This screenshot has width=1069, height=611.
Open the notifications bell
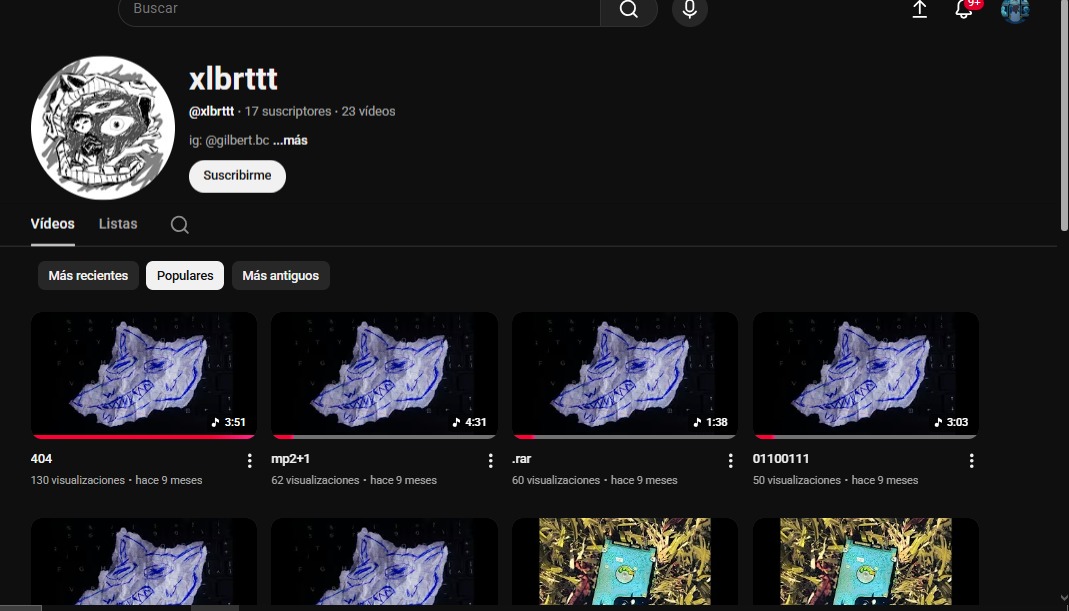963,9
